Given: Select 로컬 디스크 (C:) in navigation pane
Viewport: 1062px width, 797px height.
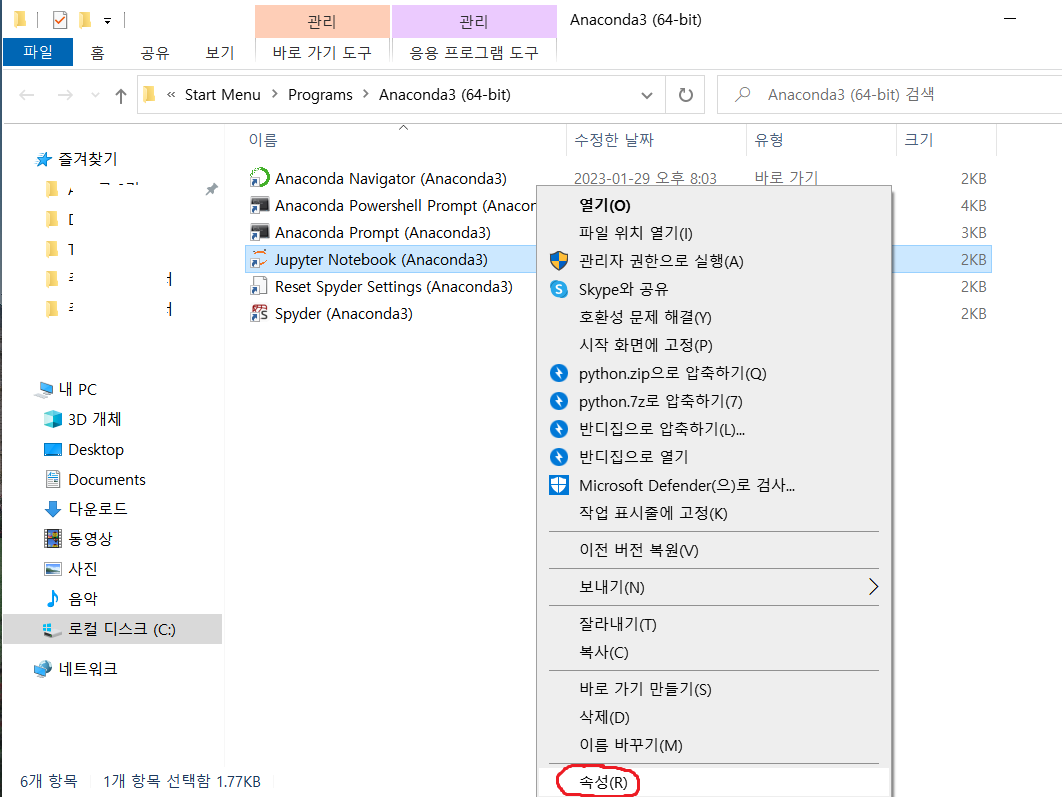Looking at the screenshot, I should pyautogui.click(x=112, y=629).
